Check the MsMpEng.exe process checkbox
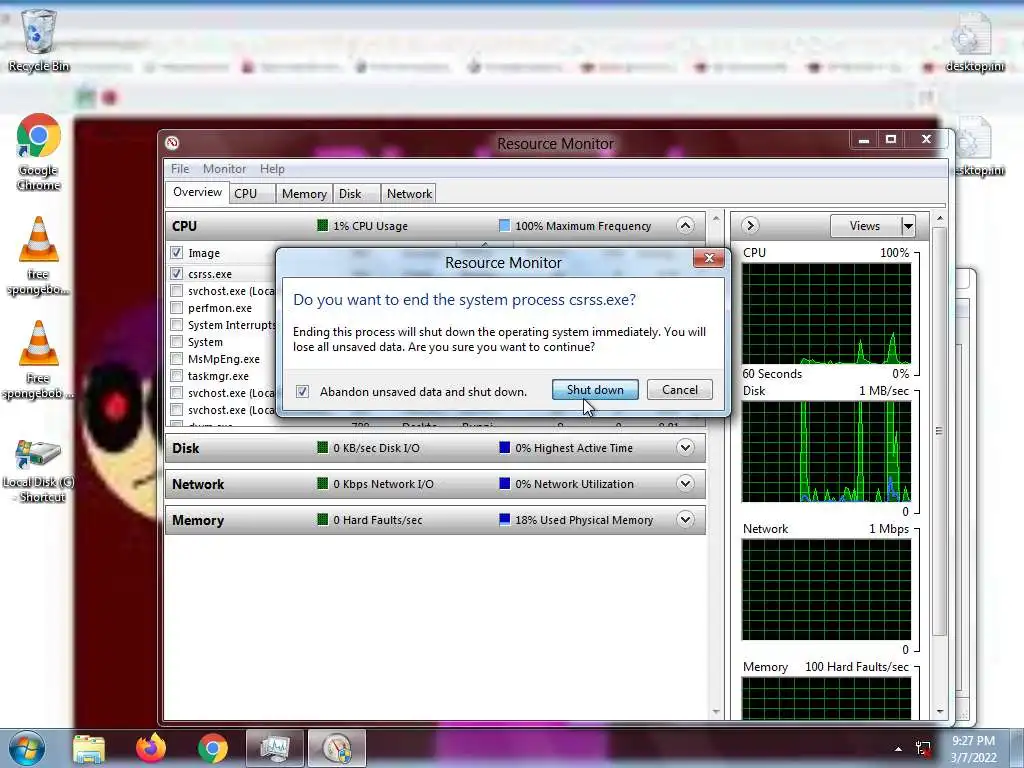 [176, 359]
